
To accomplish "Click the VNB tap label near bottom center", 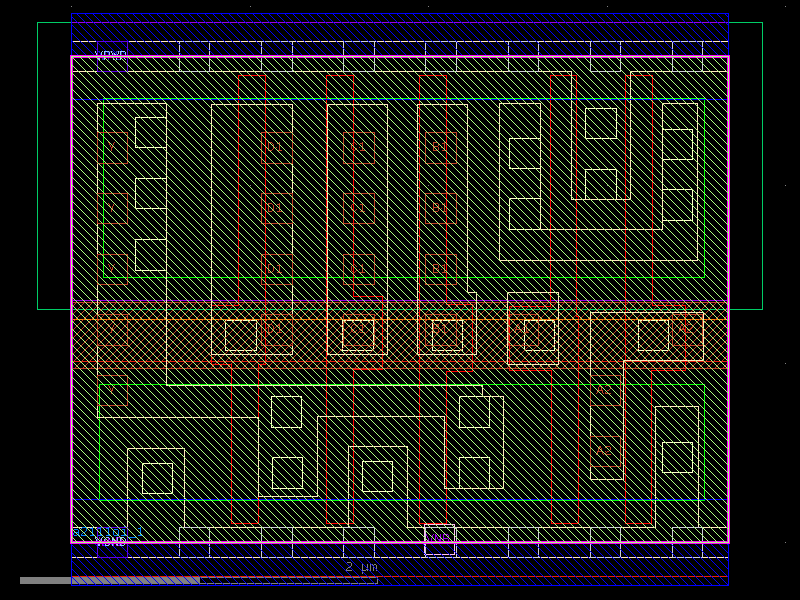I will pyautogui.click(x=438, y=537).
